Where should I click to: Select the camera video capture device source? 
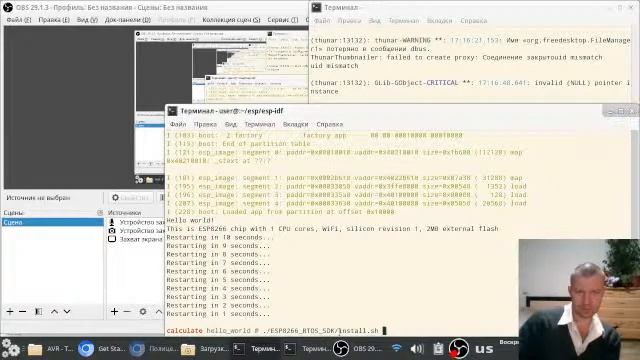pos(136,231)
